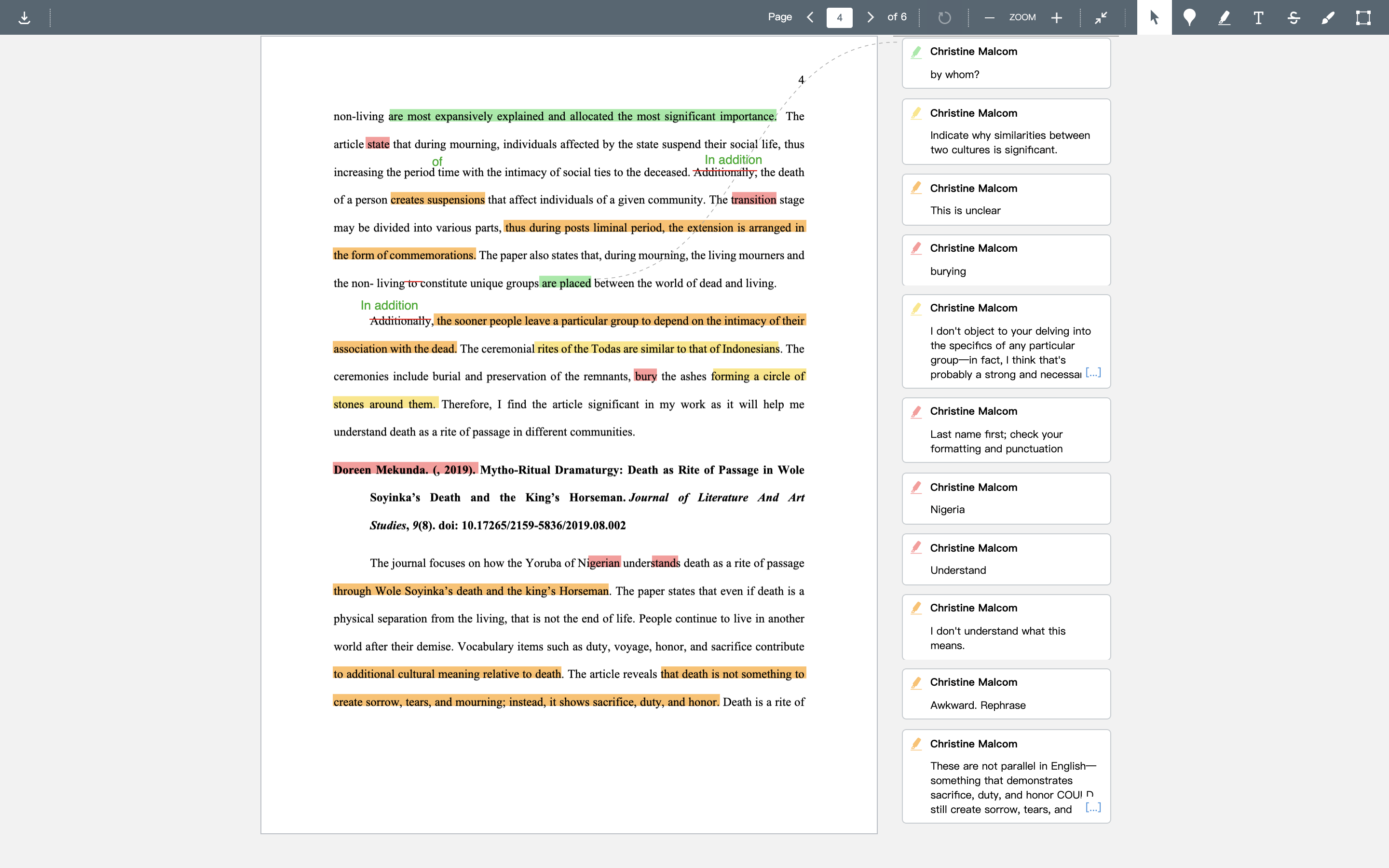Choose the highlight annotation tool
Viewport: 1389px width, 868px height.
1224,17
